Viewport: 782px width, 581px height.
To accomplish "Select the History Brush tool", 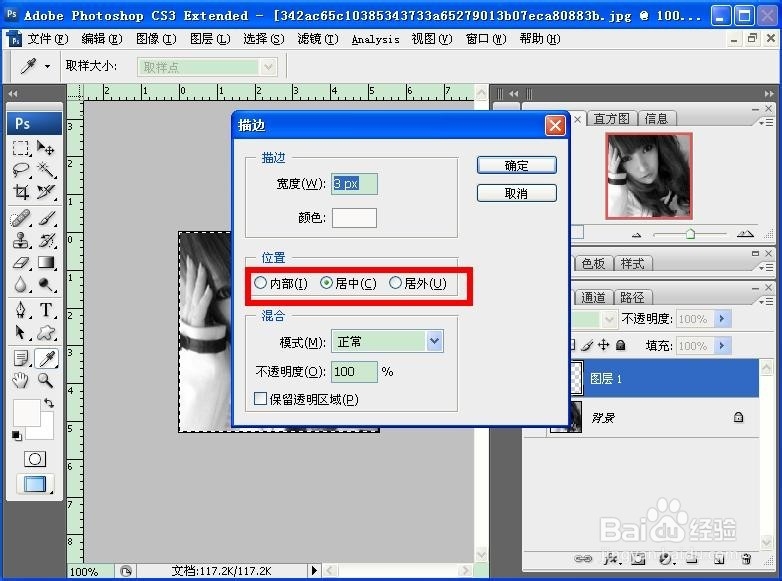I will click(x=46, y=240).
